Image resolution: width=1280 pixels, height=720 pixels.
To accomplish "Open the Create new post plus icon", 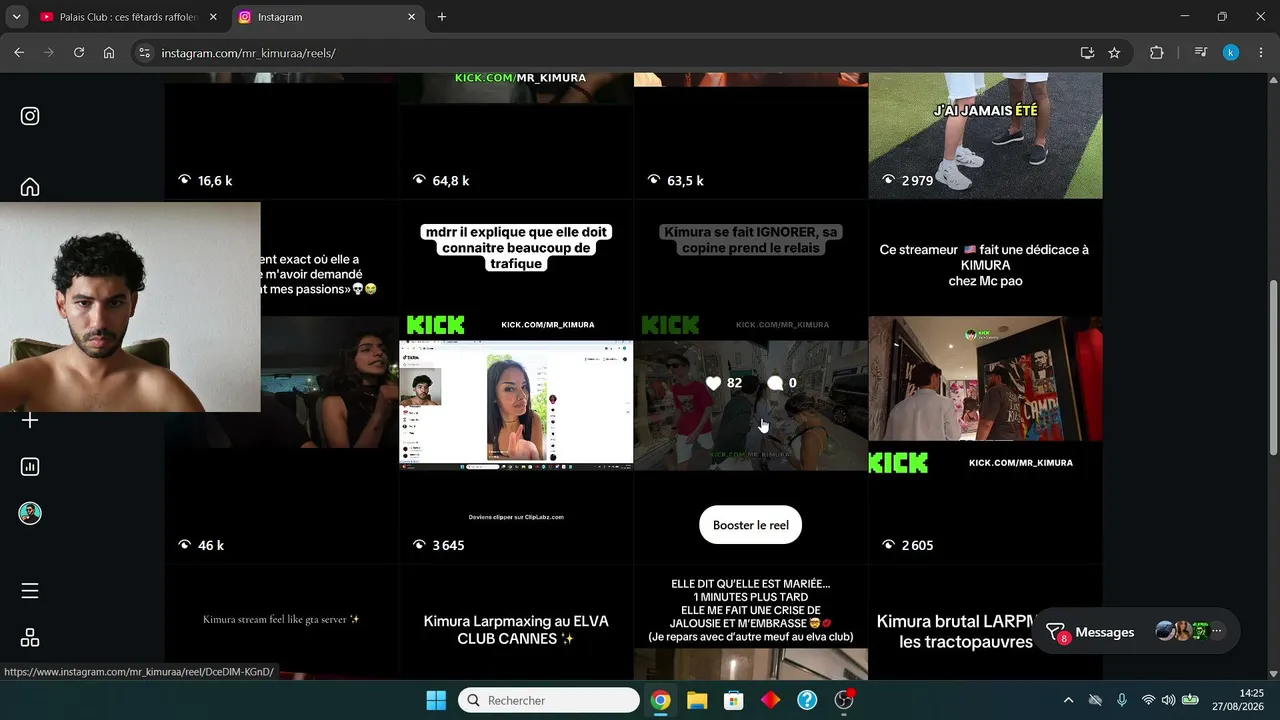I will tap(30, 420).
